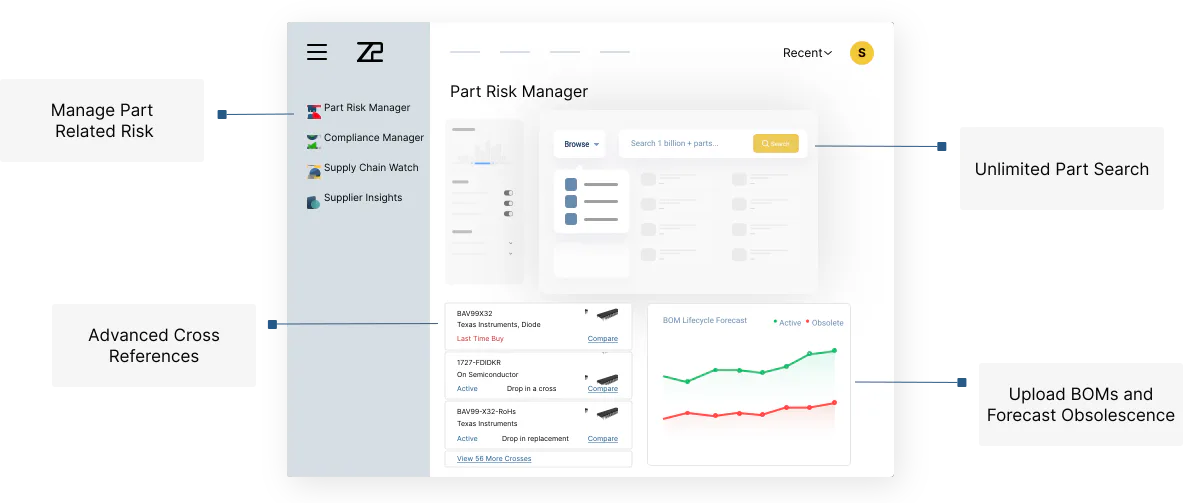Screen dimensions: 1183x503
Task: Open View 56 More Crosses link
Action: pyautogui.click(x=494, y=459)
